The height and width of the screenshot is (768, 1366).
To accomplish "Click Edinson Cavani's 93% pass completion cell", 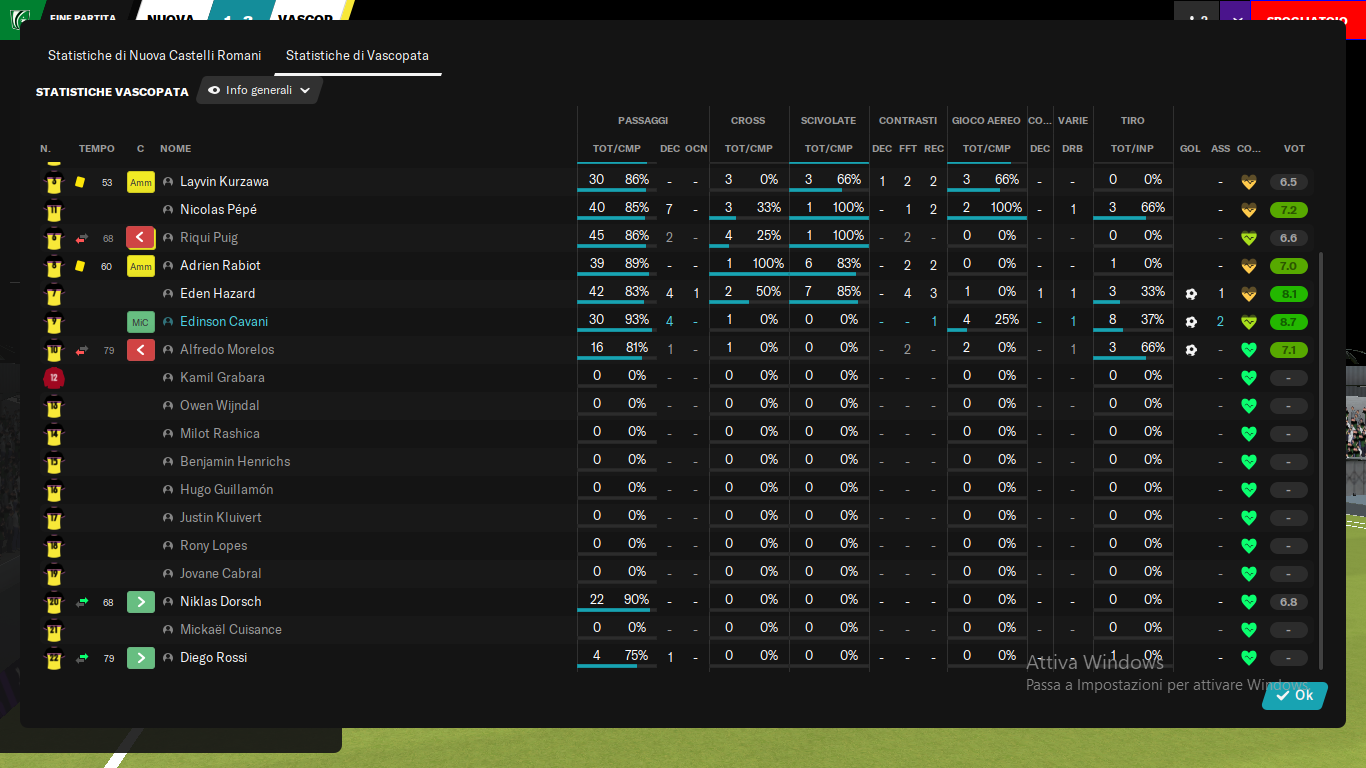I will pos(637,320).
